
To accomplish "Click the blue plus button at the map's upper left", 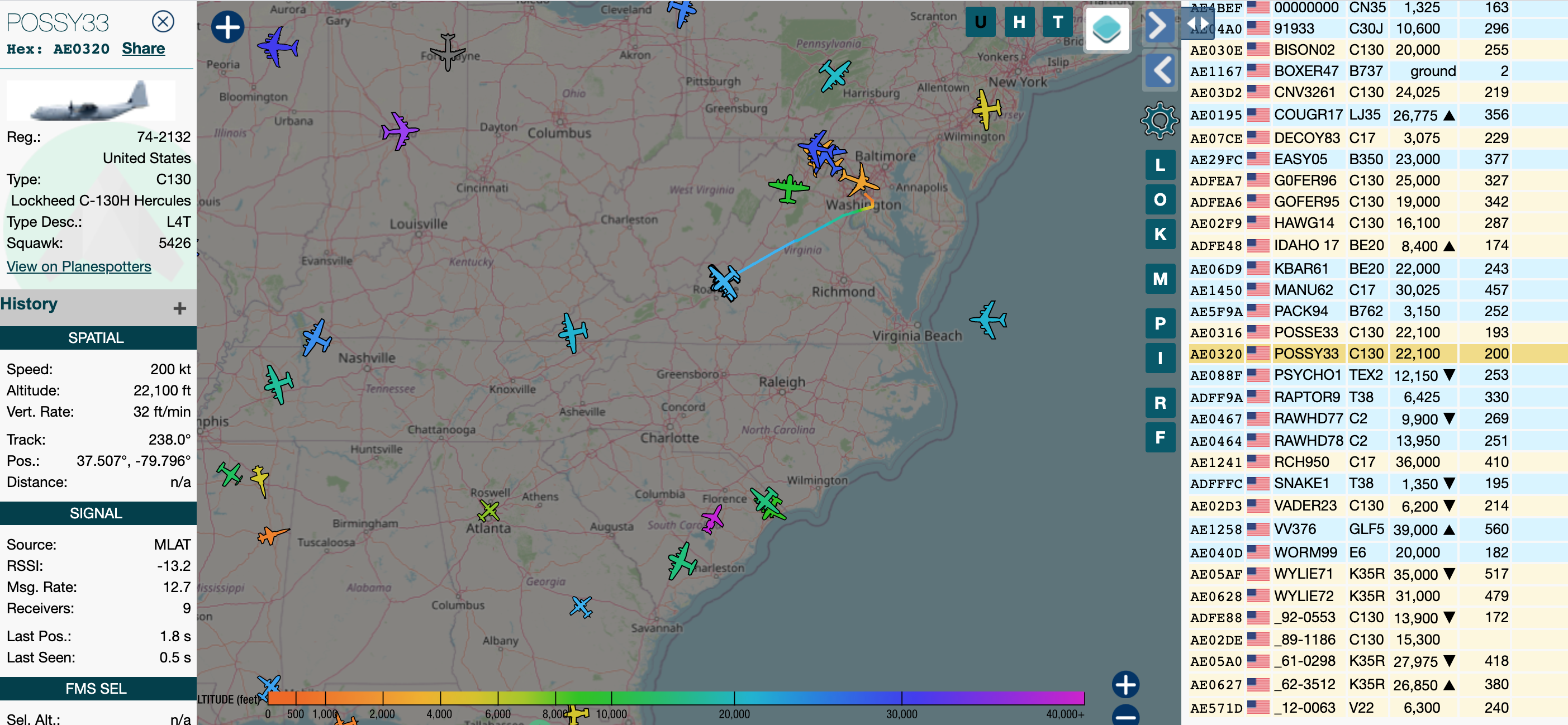I will (x=227, y=27).
